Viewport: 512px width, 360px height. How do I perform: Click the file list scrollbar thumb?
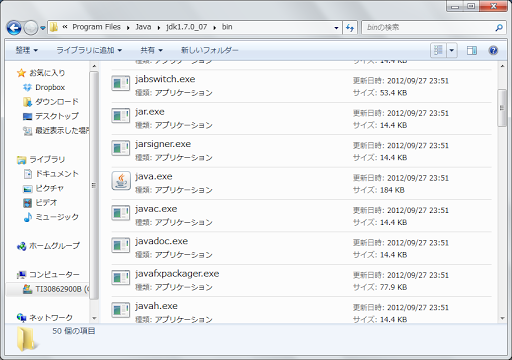point(502,108)
